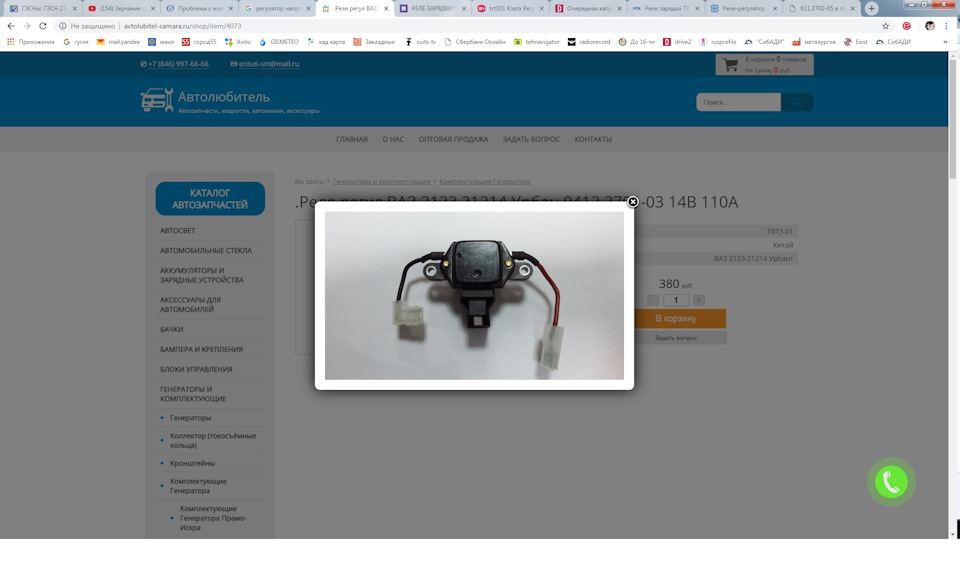Image resolution: width=960 pixels, height=561 pixels.
Task: Close the 611.3702-05 tab
Action: point(852,9)
